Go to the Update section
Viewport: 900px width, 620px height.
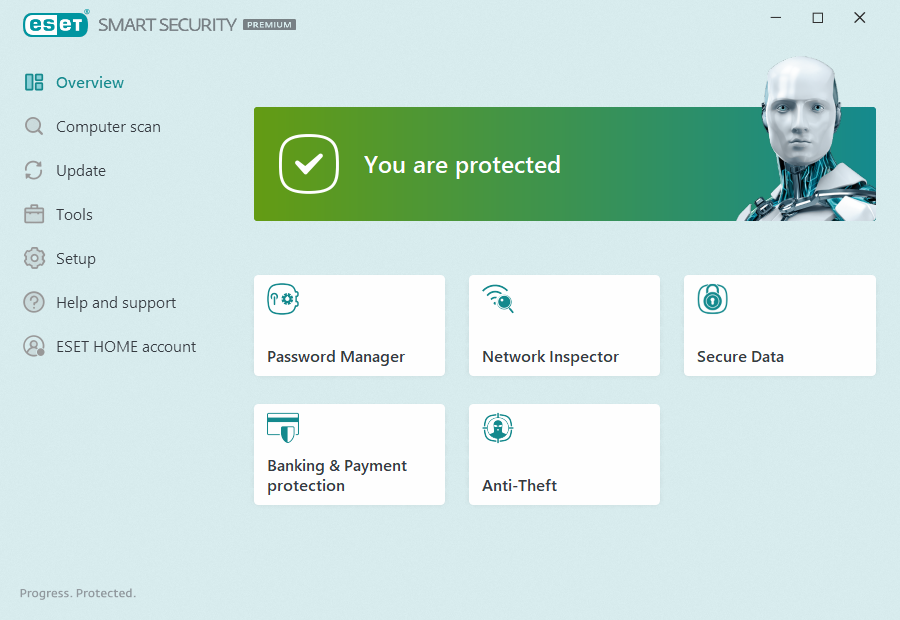tap(81, 171)
